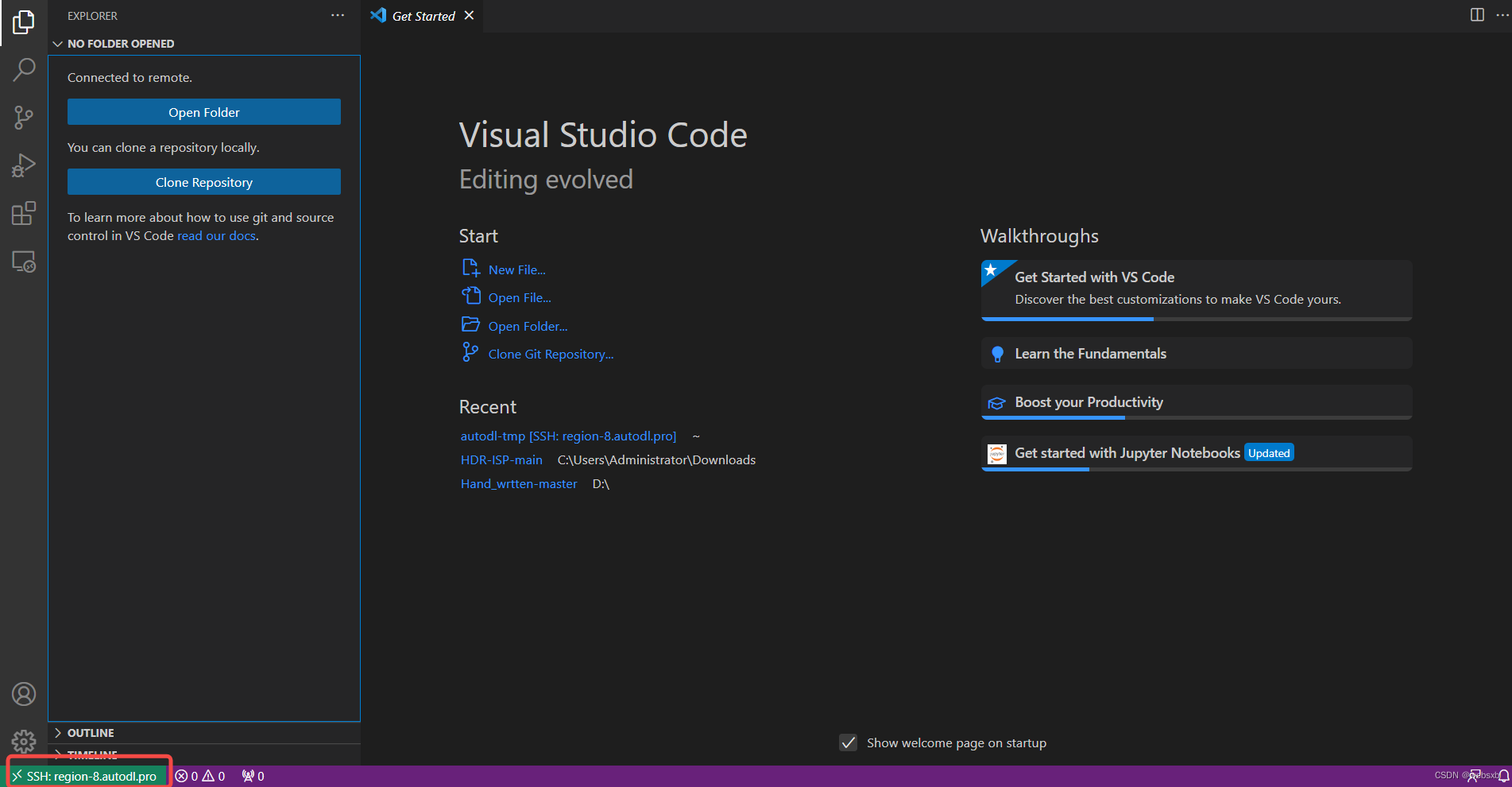Open Learn the Fundamentals walkthrough

pyautogui.click(x=1197, y=353)
